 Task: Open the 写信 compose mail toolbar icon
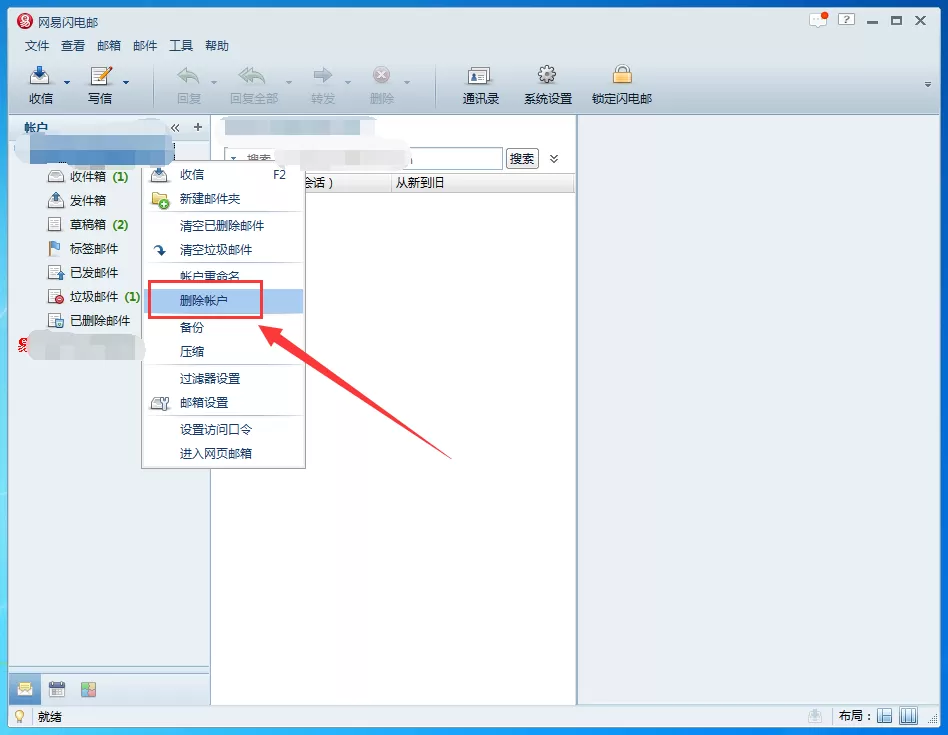100,76
